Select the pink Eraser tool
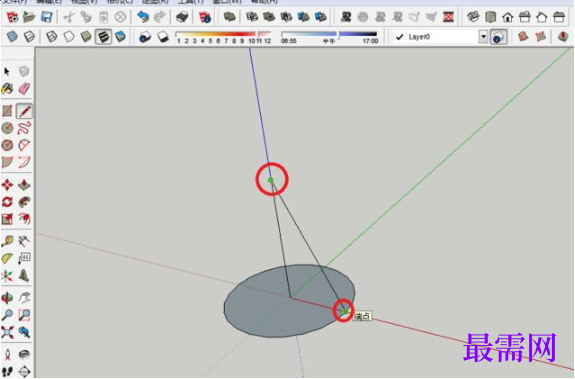The height and width of the screenshot is (379, 575). pyautogui.click(x=24, y=88)
